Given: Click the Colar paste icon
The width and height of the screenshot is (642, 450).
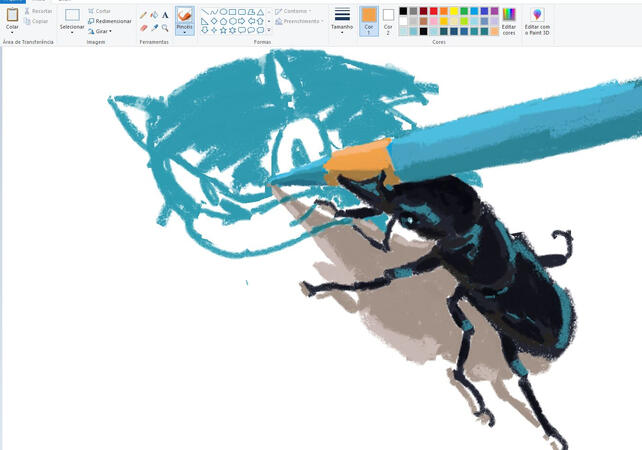Looking at the screenshot, I should tap(12, 16).
